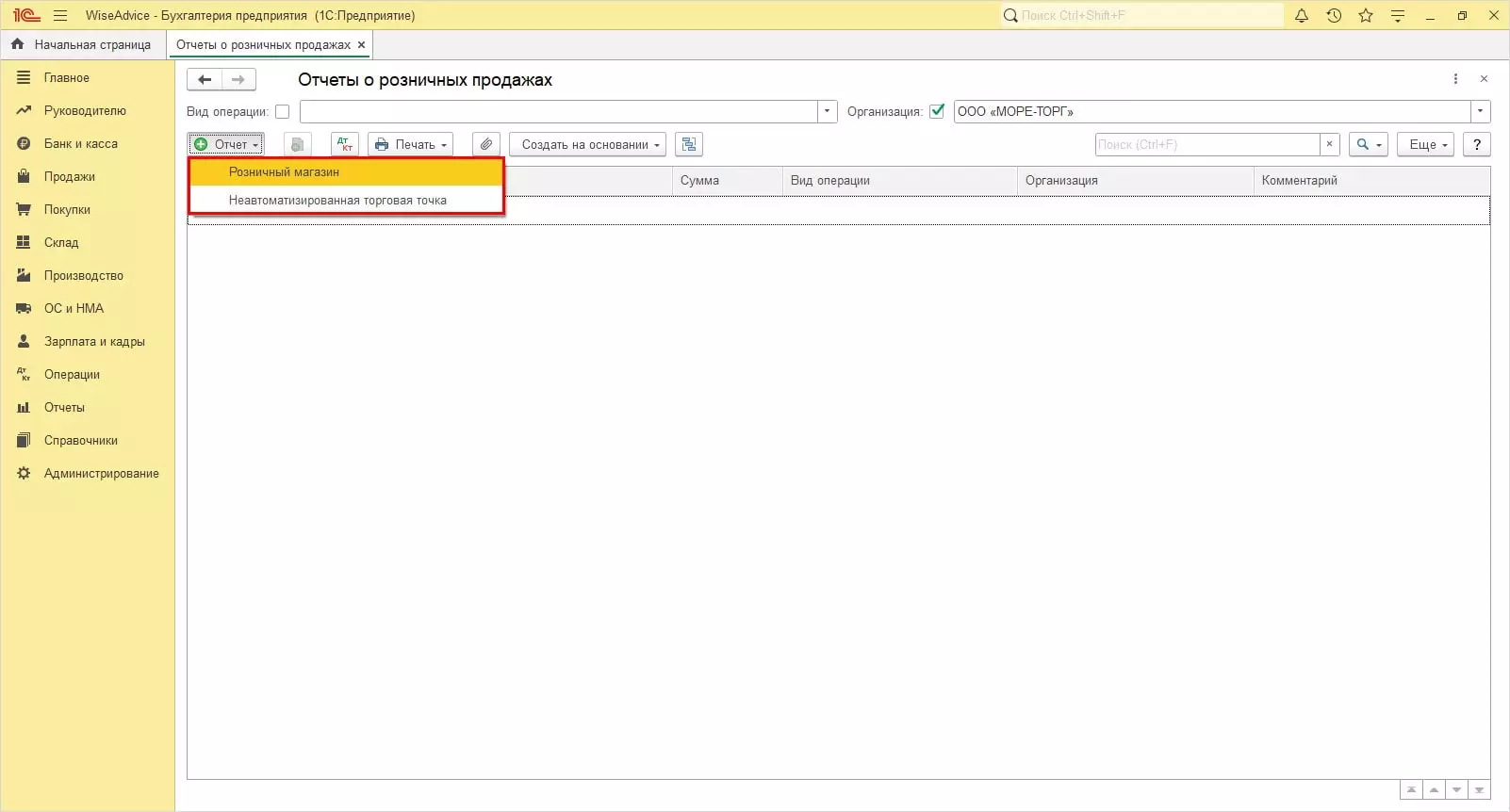Sort by the Комментарий column header
Screen dimensions: 1510x812
(1372, 181)
